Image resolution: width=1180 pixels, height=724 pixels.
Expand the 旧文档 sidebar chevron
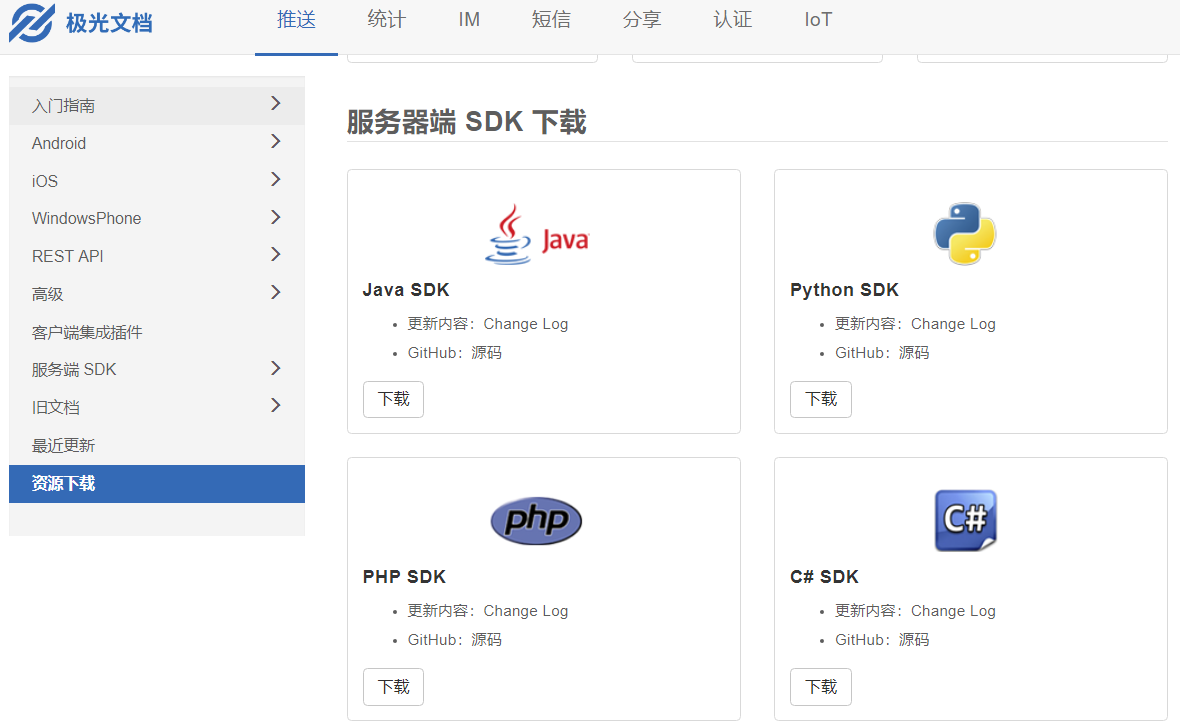point(275,406)
